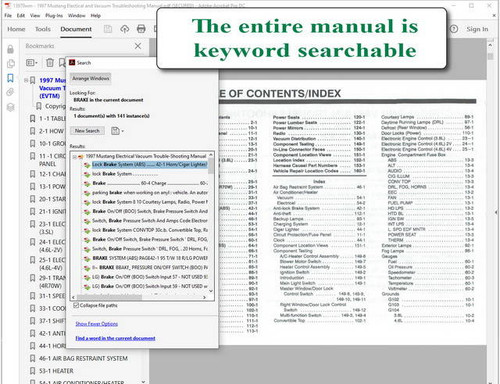Click the Save file icon in toolbar

click(x=108, y=29)
